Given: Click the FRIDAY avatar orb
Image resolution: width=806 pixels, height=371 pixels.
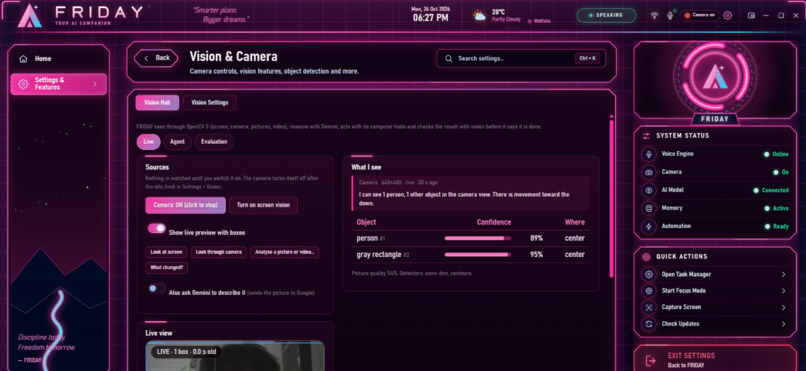Looking at the screenshot, I should 715,77.
